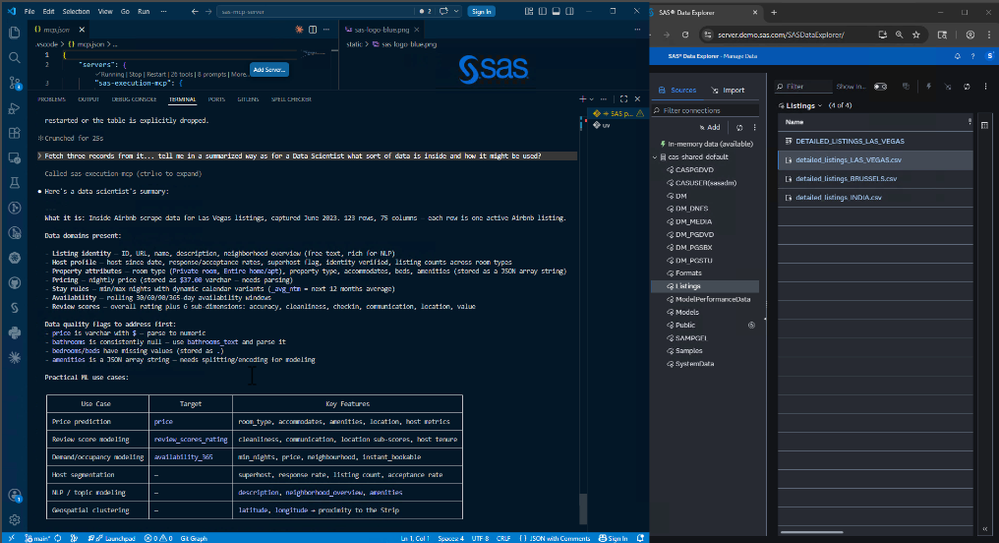
Task: Select DETAILED_LISTINGS_LAS_VEGAS in-memory table
Action: 850,141
